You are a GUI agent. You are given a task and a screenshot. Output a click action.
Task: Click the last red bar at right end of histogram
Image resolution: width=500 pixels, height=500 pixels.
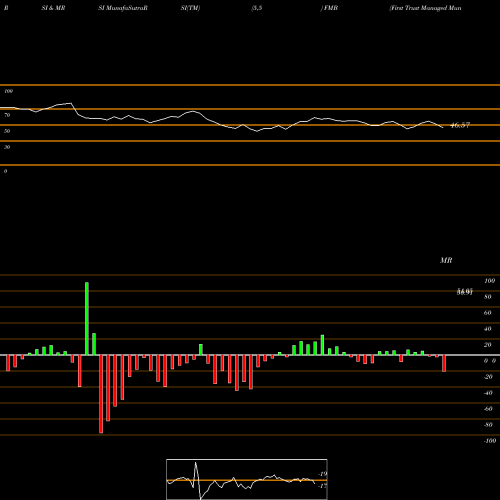[x=444, y=363]
